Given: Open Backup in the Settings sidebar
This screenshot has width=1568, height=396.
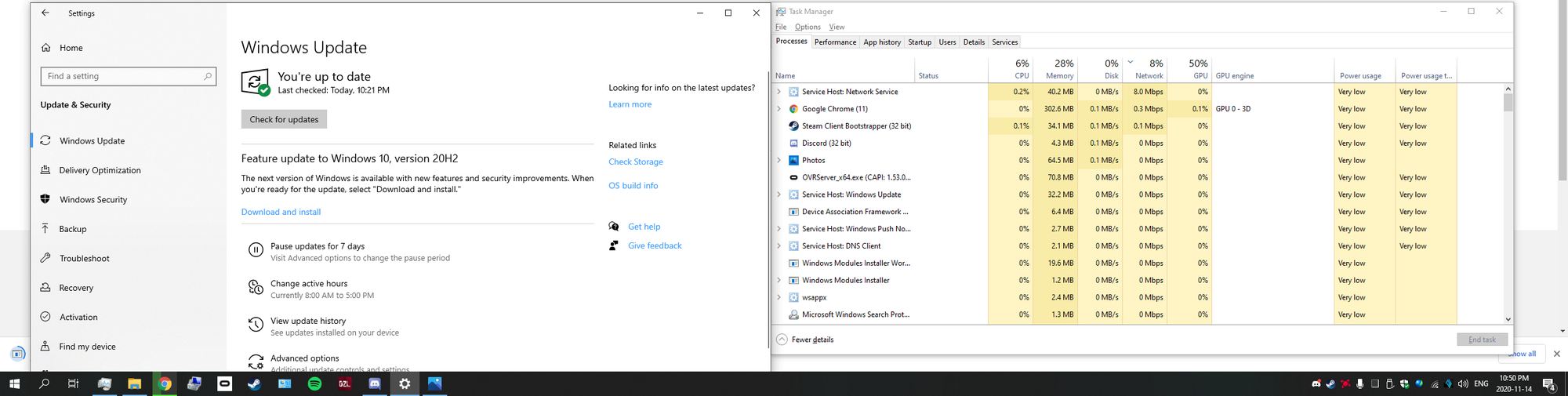Looking at the screenshot, I should [73, 229].
